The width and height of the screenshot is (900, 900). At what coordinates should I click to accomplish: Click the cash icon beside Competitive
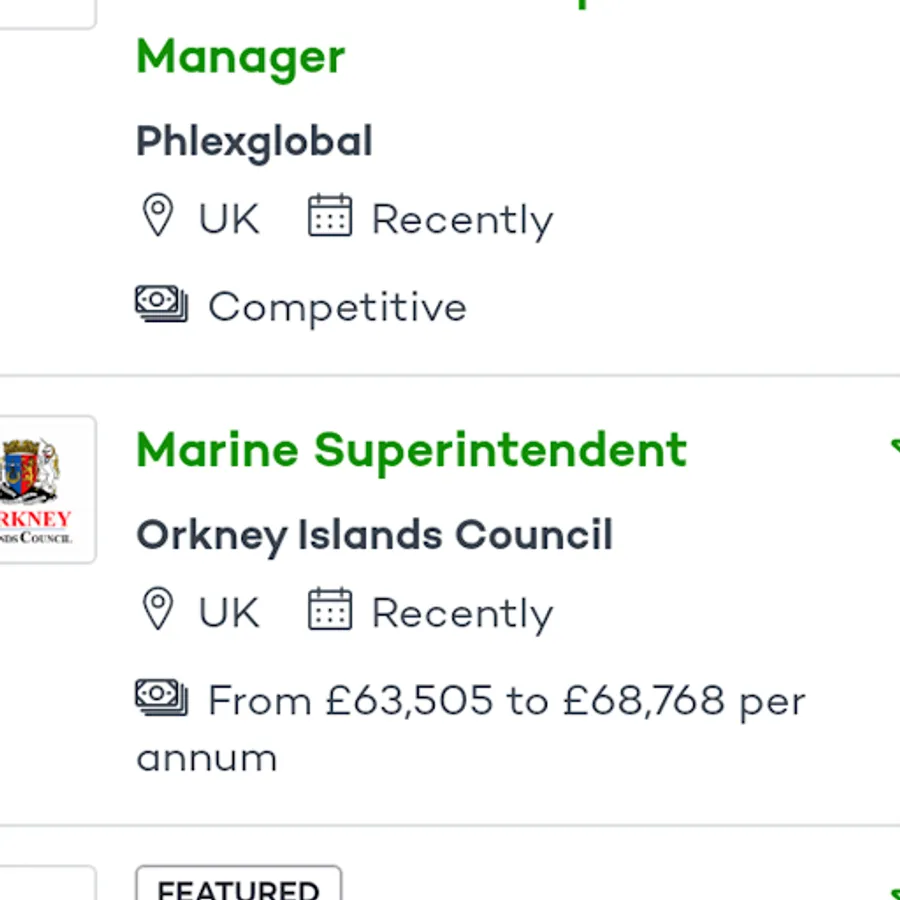click(161, 304)
